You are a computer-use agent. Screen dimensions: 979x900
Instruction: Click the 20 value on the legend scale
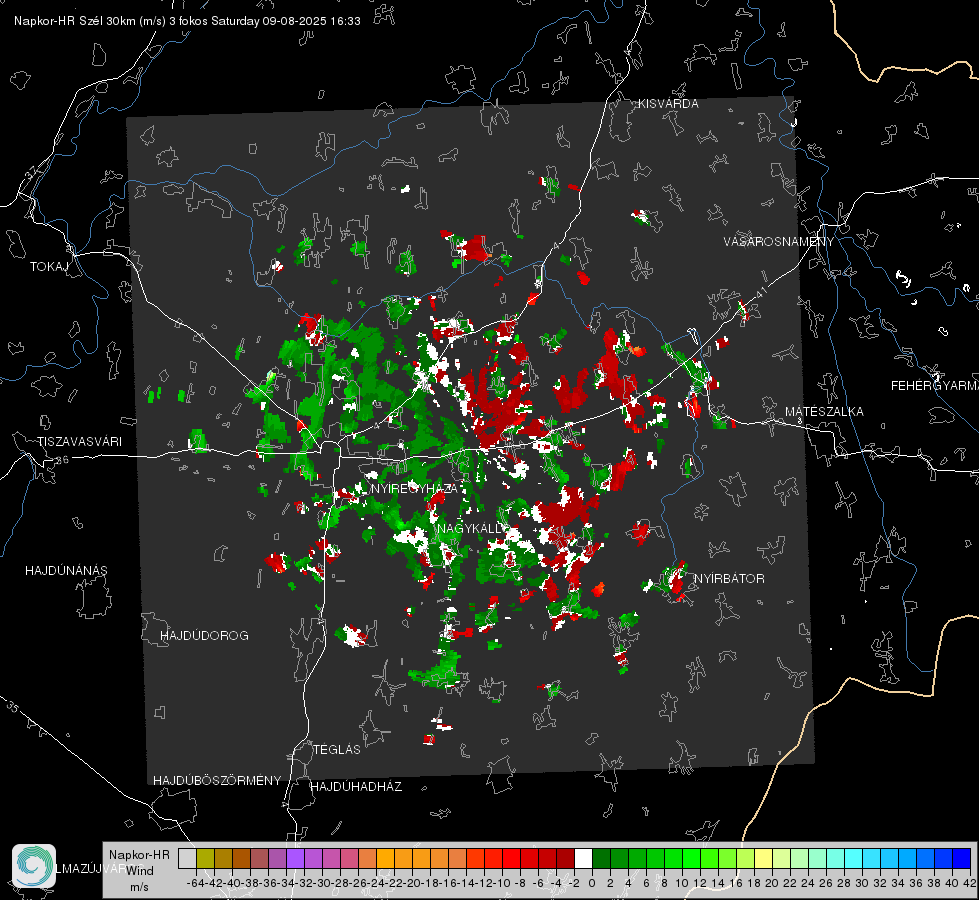point(772,884)
